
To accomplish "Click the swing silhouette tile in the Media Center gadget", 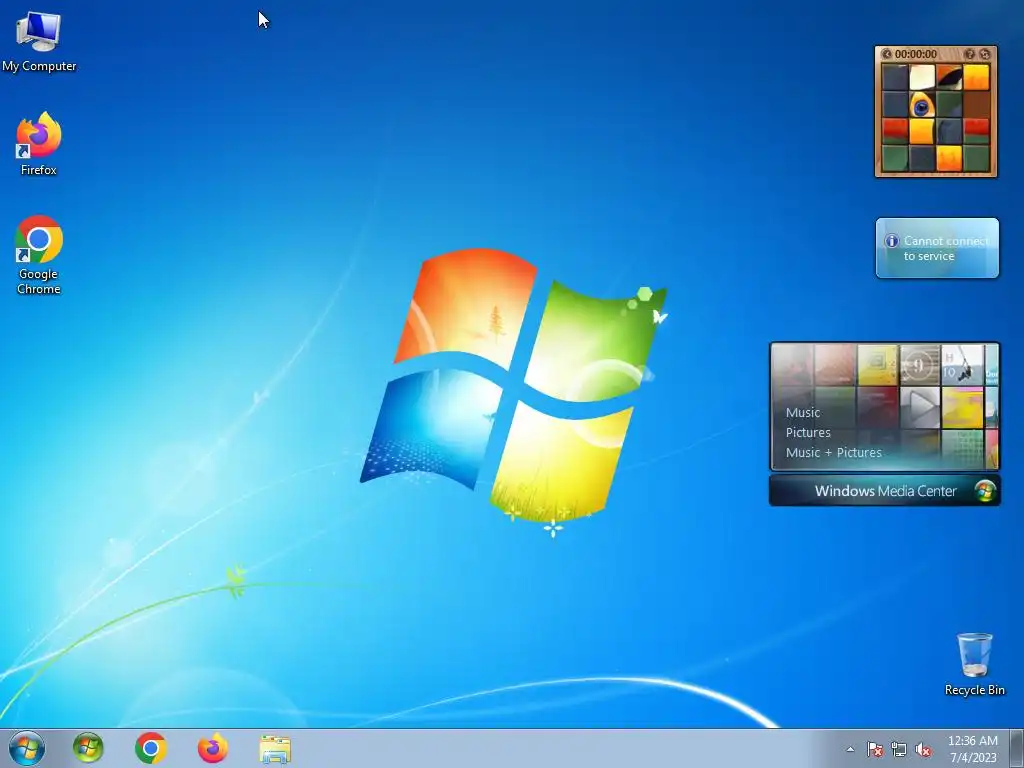I will [962, 365].
